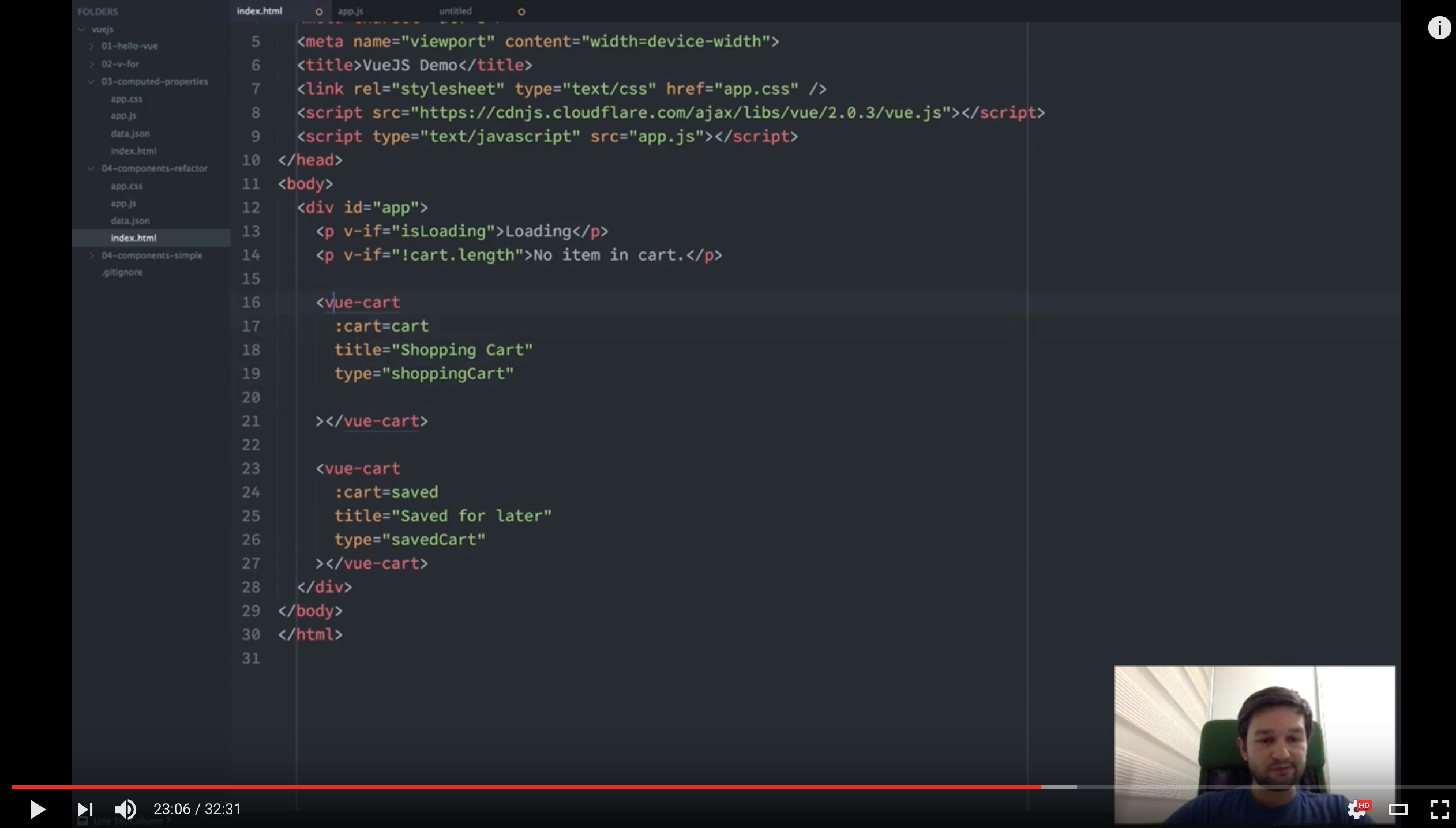This screenshot has width=1456, height=828.
Task: Click line number 31 in the gutter
Action: [x=251, y=658]
